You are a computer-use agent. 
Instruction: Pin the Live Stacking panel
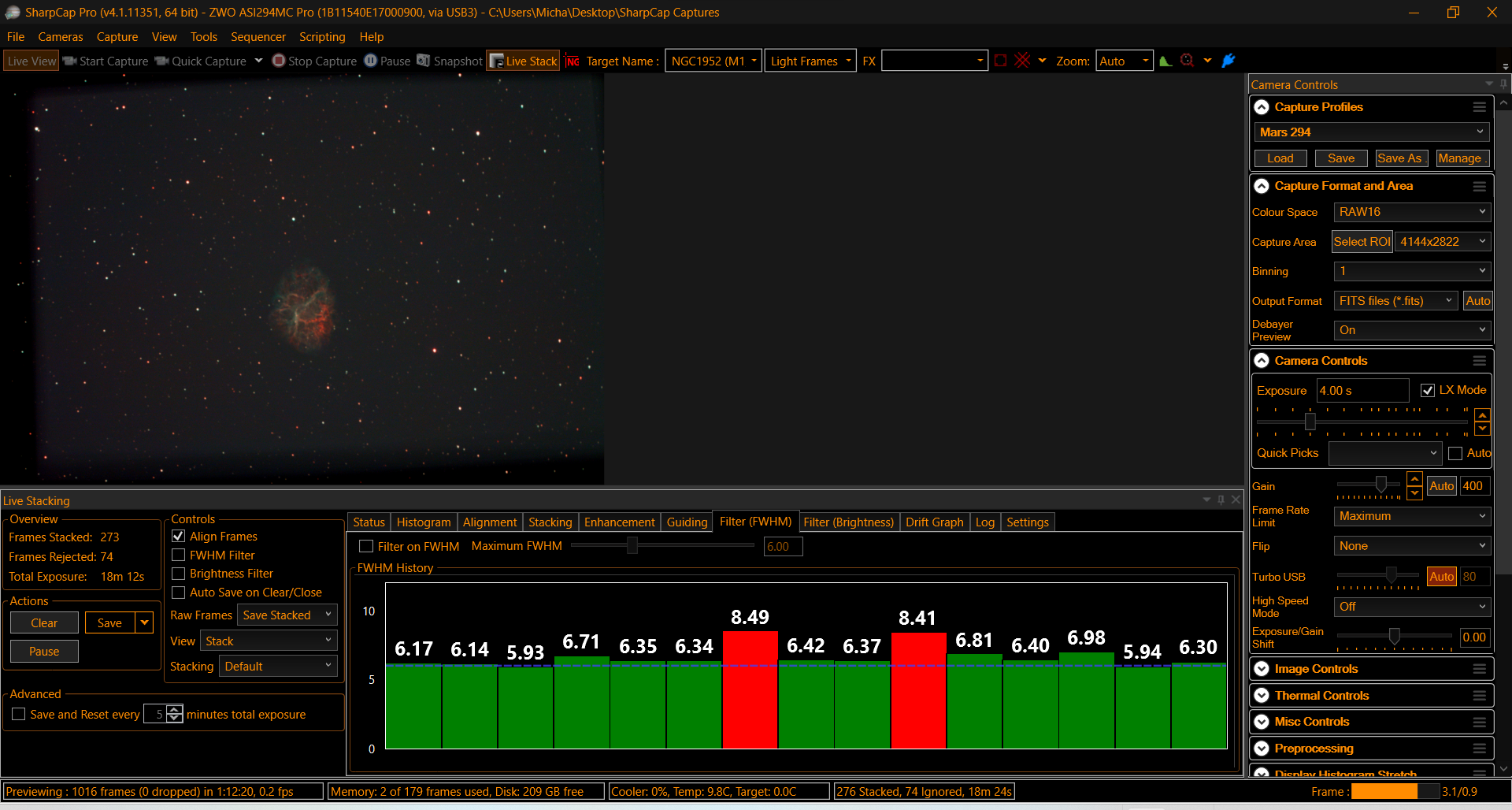click(x=1221, y=500)
